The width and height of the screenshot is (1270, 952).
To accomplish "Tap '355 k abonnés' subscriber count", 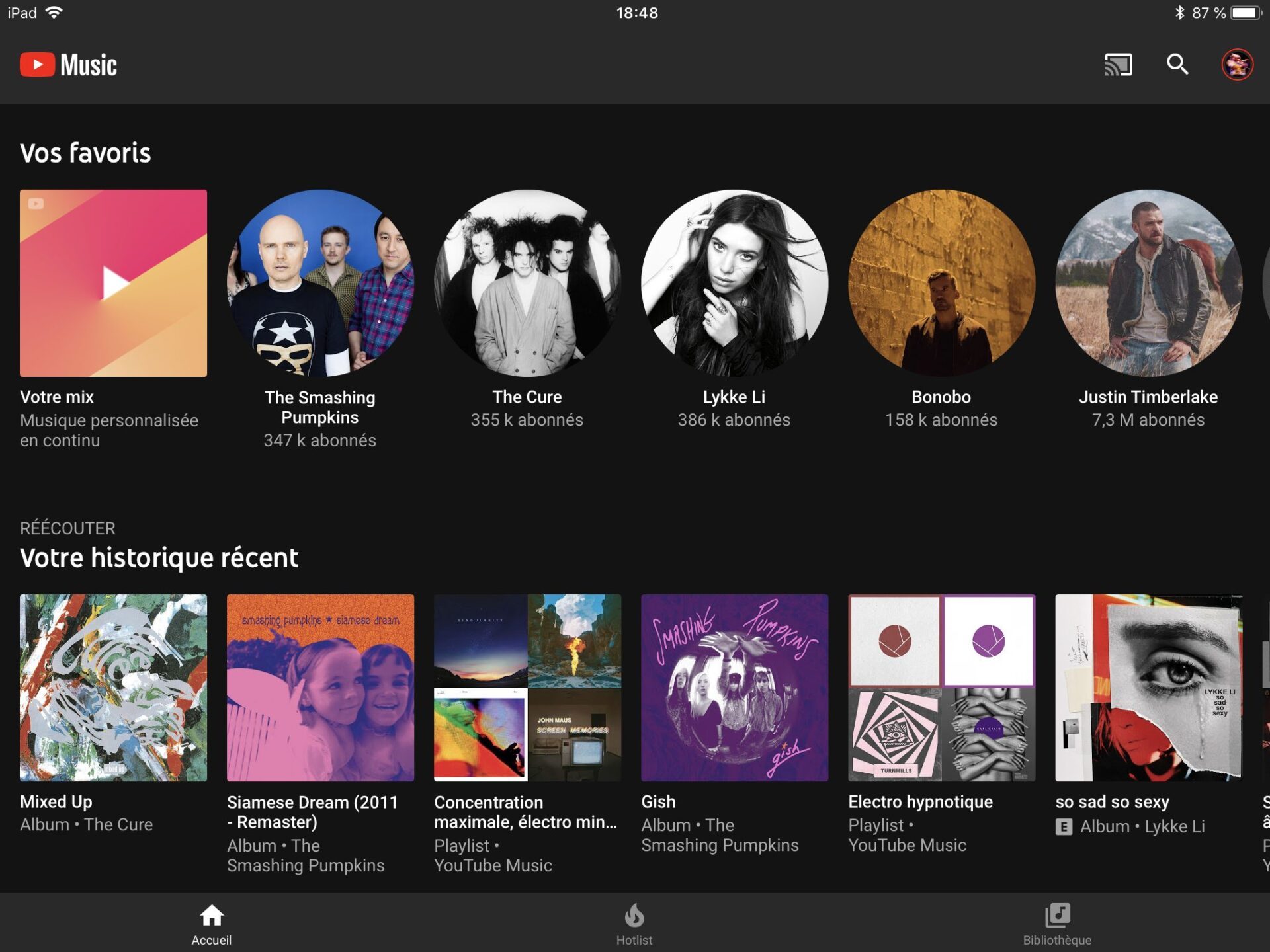I will click(x=527, y=420).
